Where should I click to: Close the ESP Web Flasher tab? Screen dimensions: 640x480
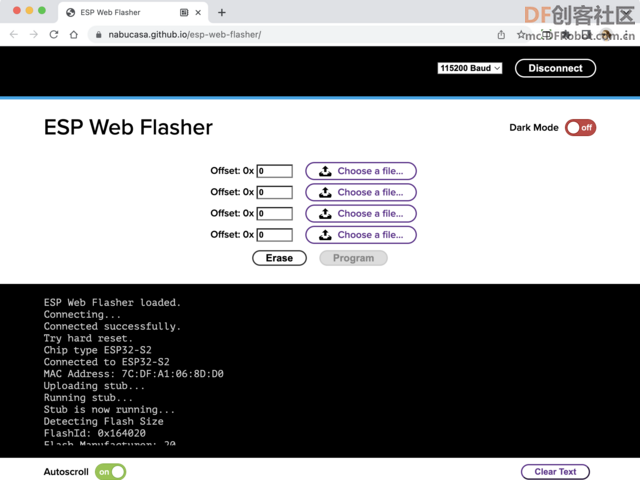(198, 13)
